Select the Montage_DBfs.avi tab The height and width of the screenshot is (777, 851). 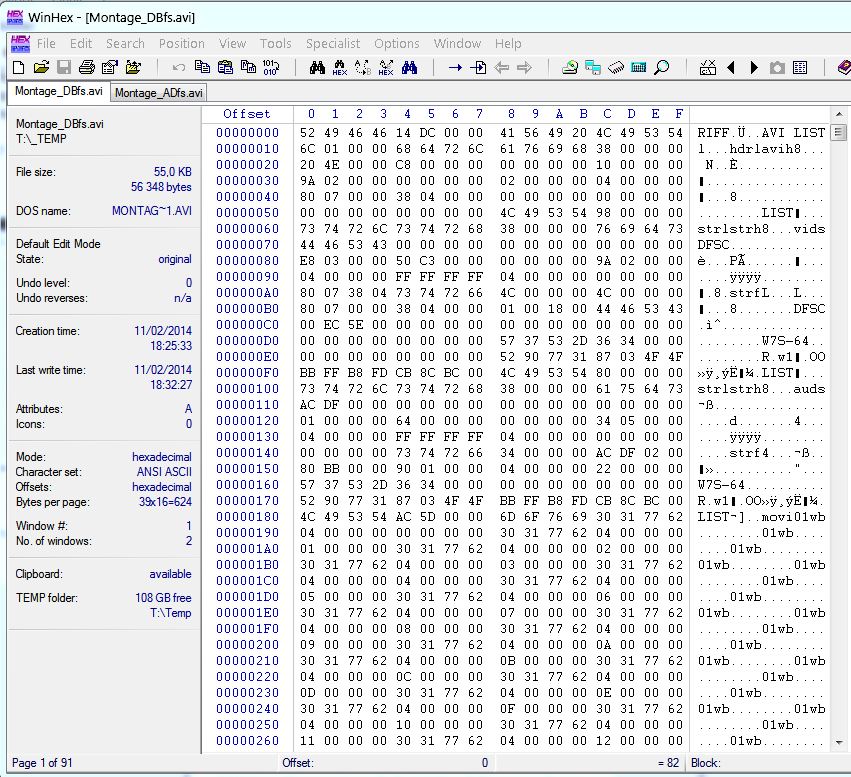coord(59,91)
